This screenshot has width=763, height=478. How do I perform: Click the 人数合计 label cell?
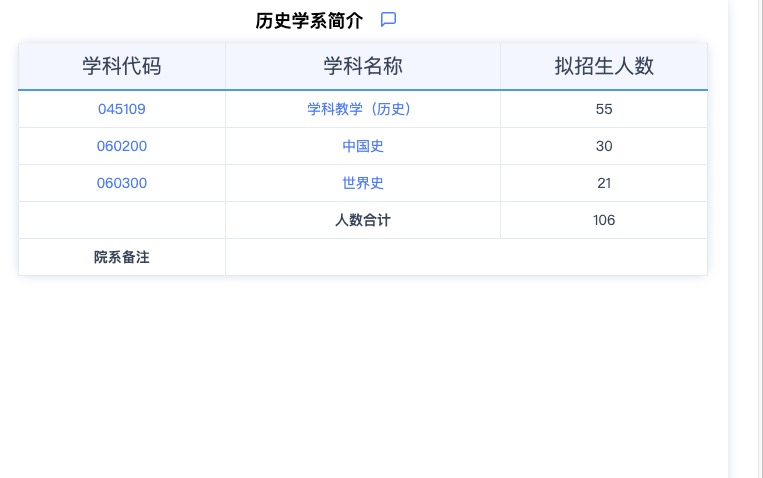click(x=363, y=220)
